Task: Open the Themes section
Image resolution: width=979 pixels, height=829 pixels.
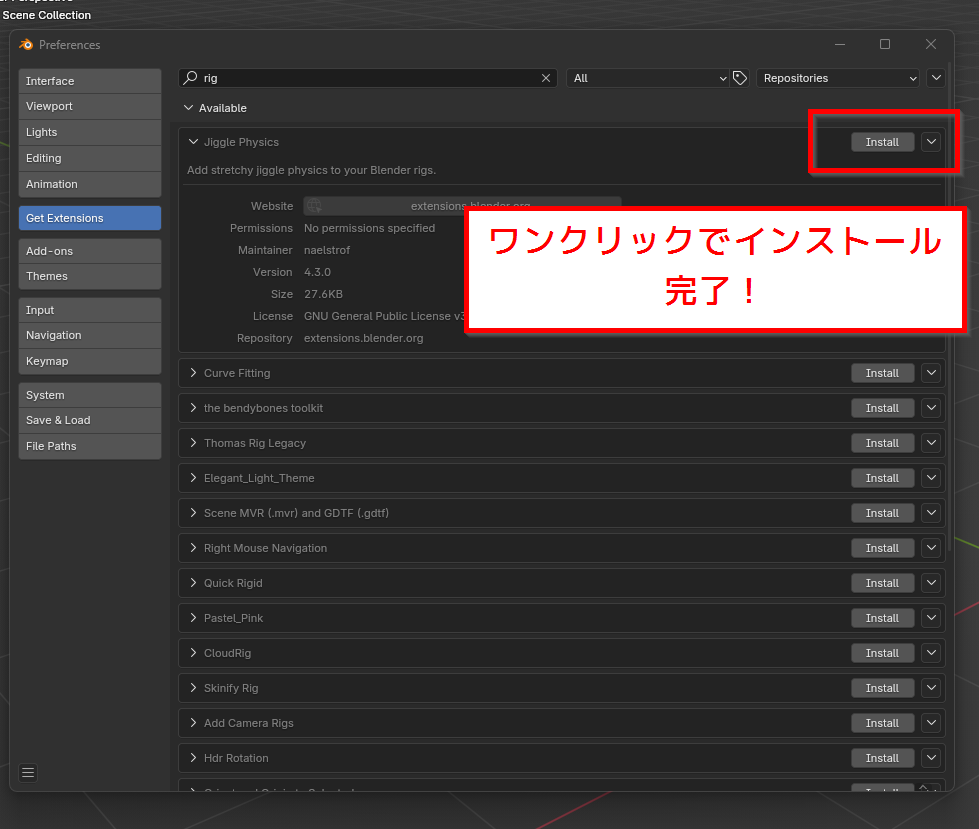Action: (89, 276)
